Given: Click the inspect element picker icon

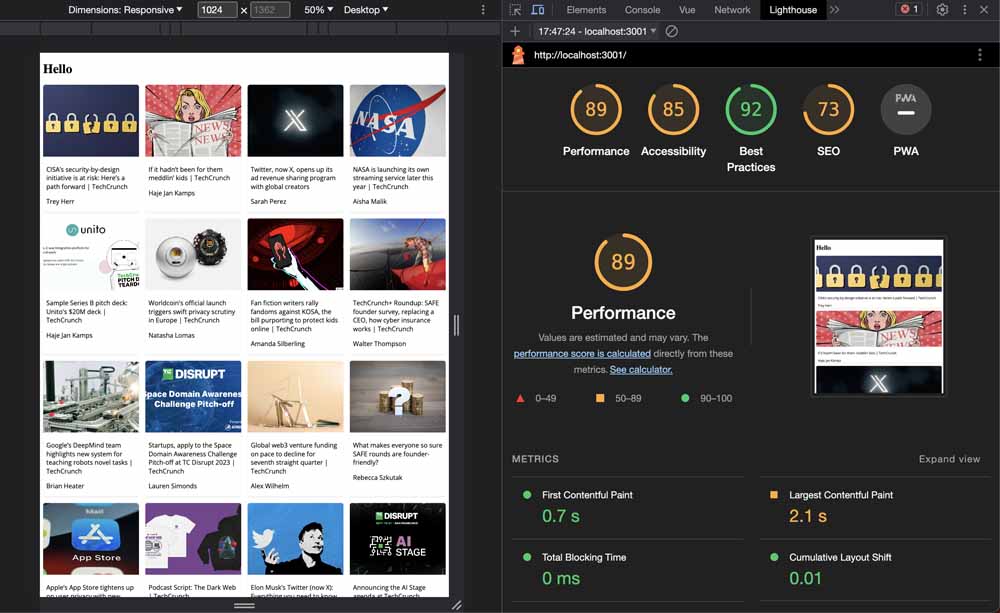Looking at the screenshot, I should [x=515, y=10].
